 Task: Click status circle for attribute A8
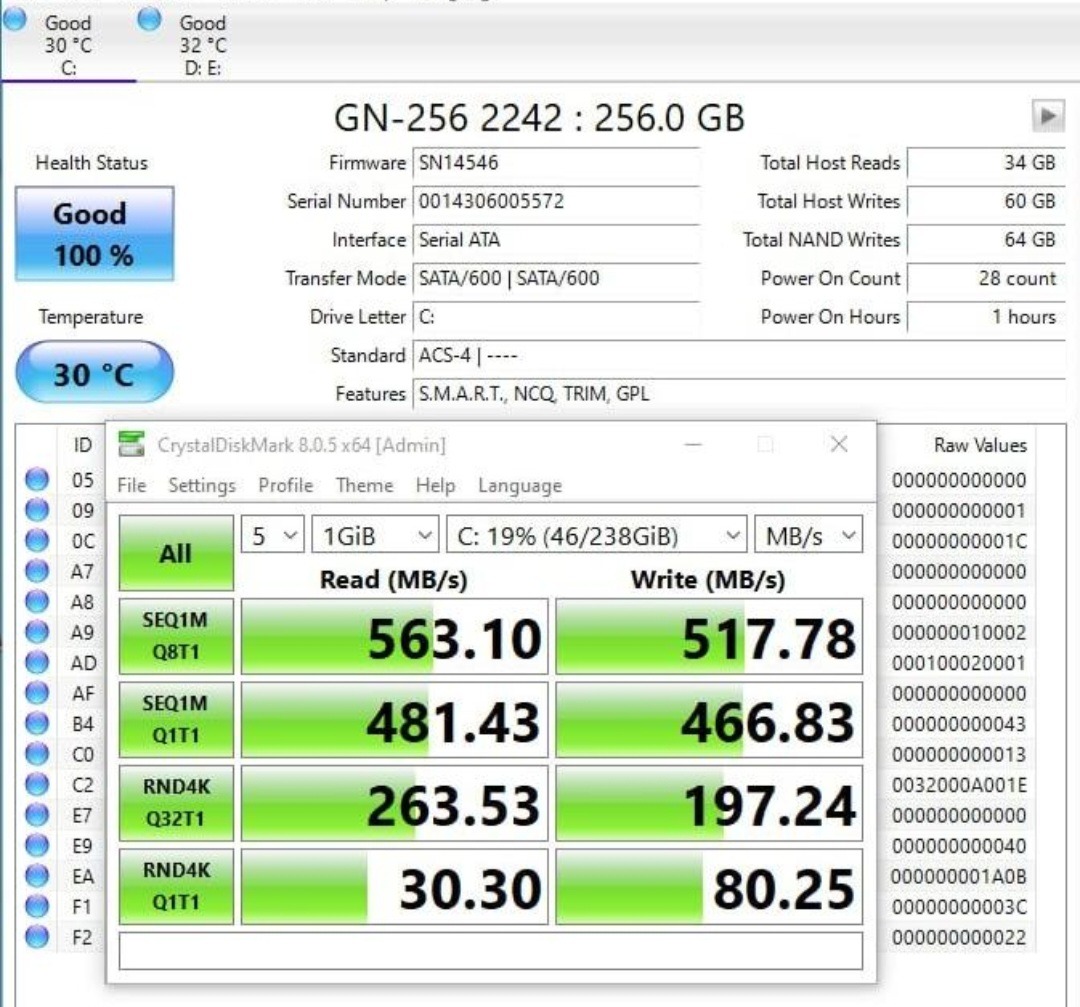[37, 601]
